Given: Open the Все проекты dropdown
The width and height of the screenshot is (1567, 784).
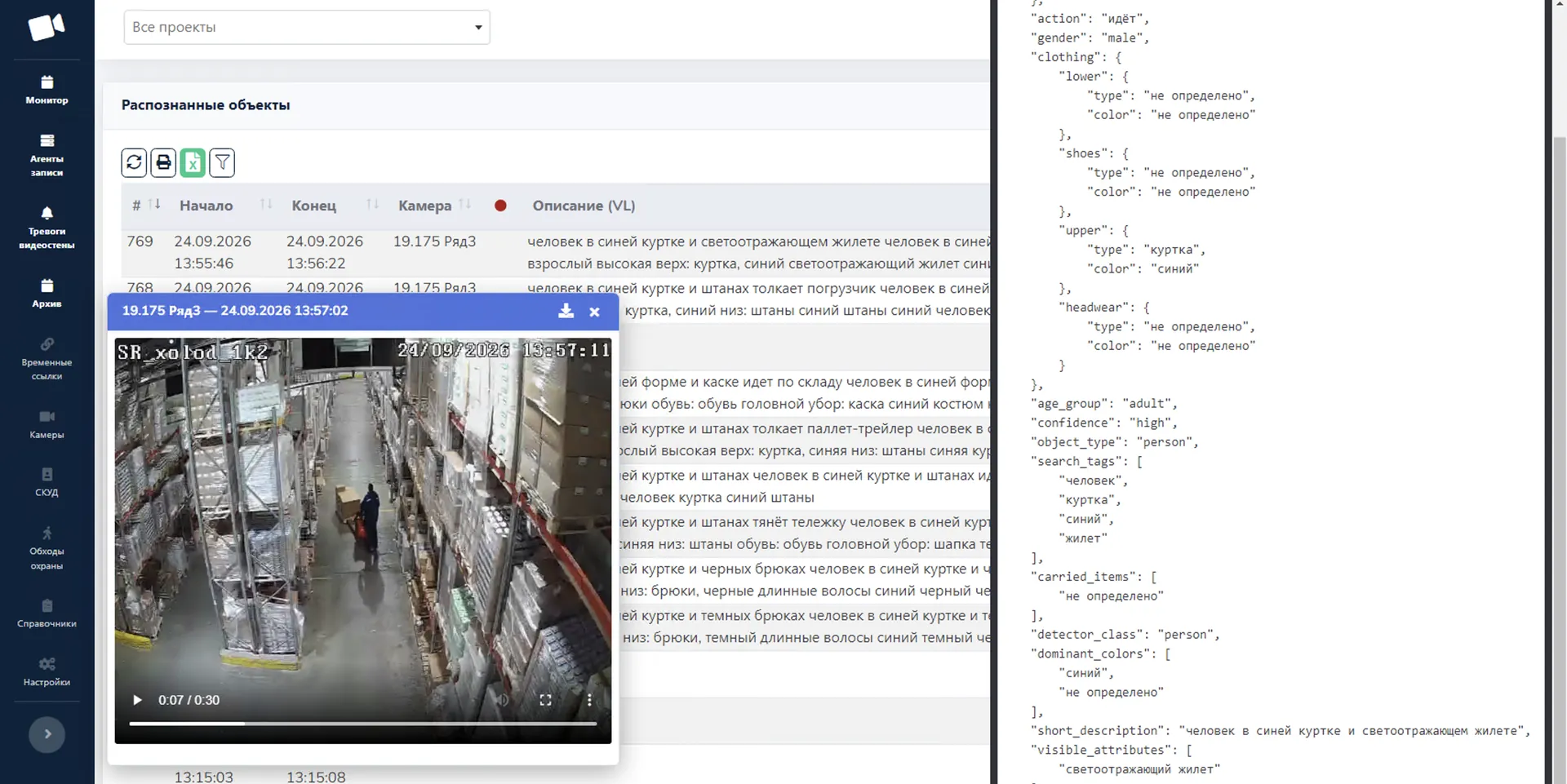Looking at the screenshot, I should point(307,27).
